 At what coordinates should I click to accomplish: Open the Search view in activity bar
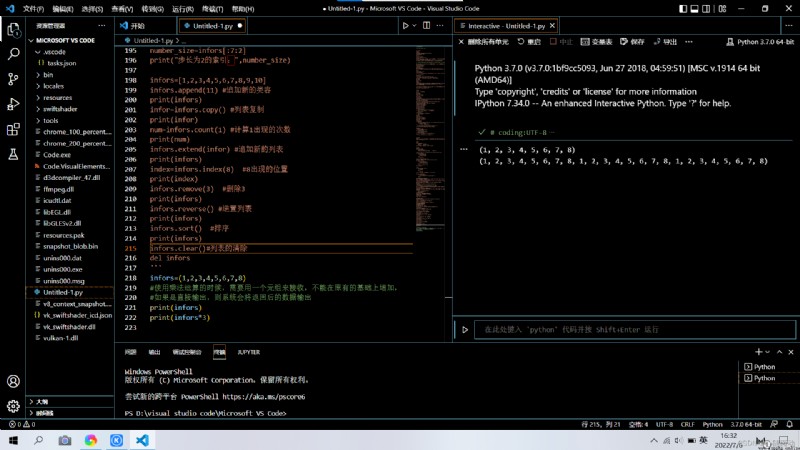point(14,54)
